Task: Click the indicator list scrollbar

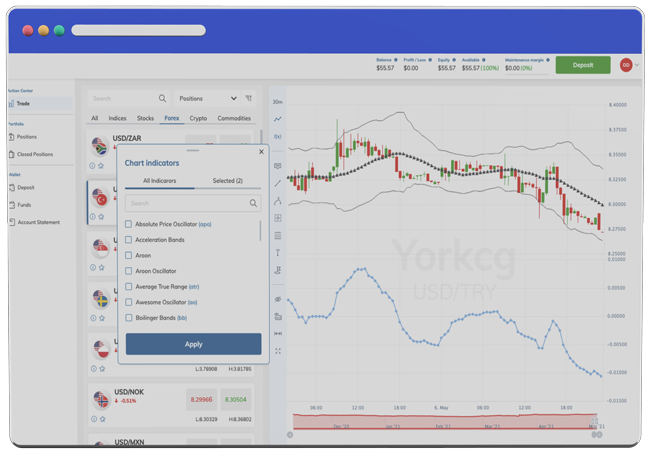Action: 260,230
